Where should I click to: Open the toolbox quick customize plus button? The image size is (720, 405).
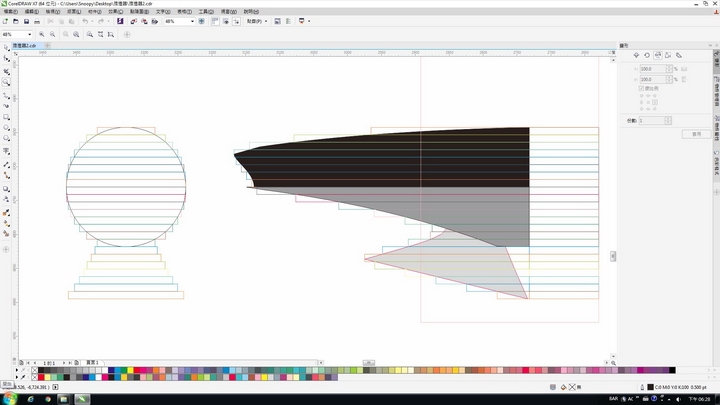click(6, 250)
